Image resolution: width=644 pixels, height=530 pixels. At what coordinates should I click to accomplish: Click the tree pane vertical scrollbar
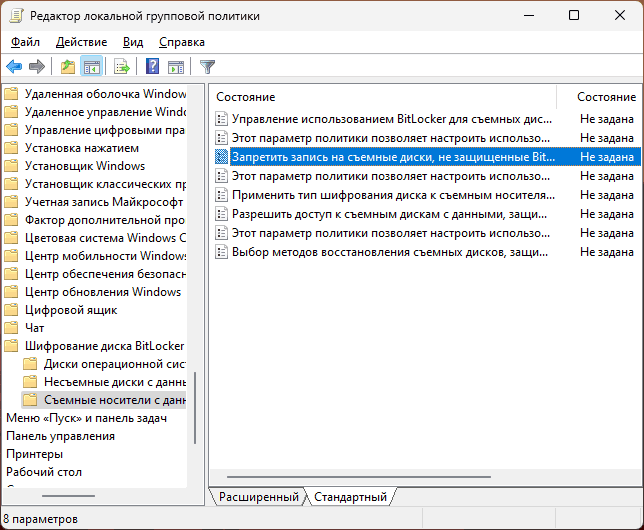point(195,408)
